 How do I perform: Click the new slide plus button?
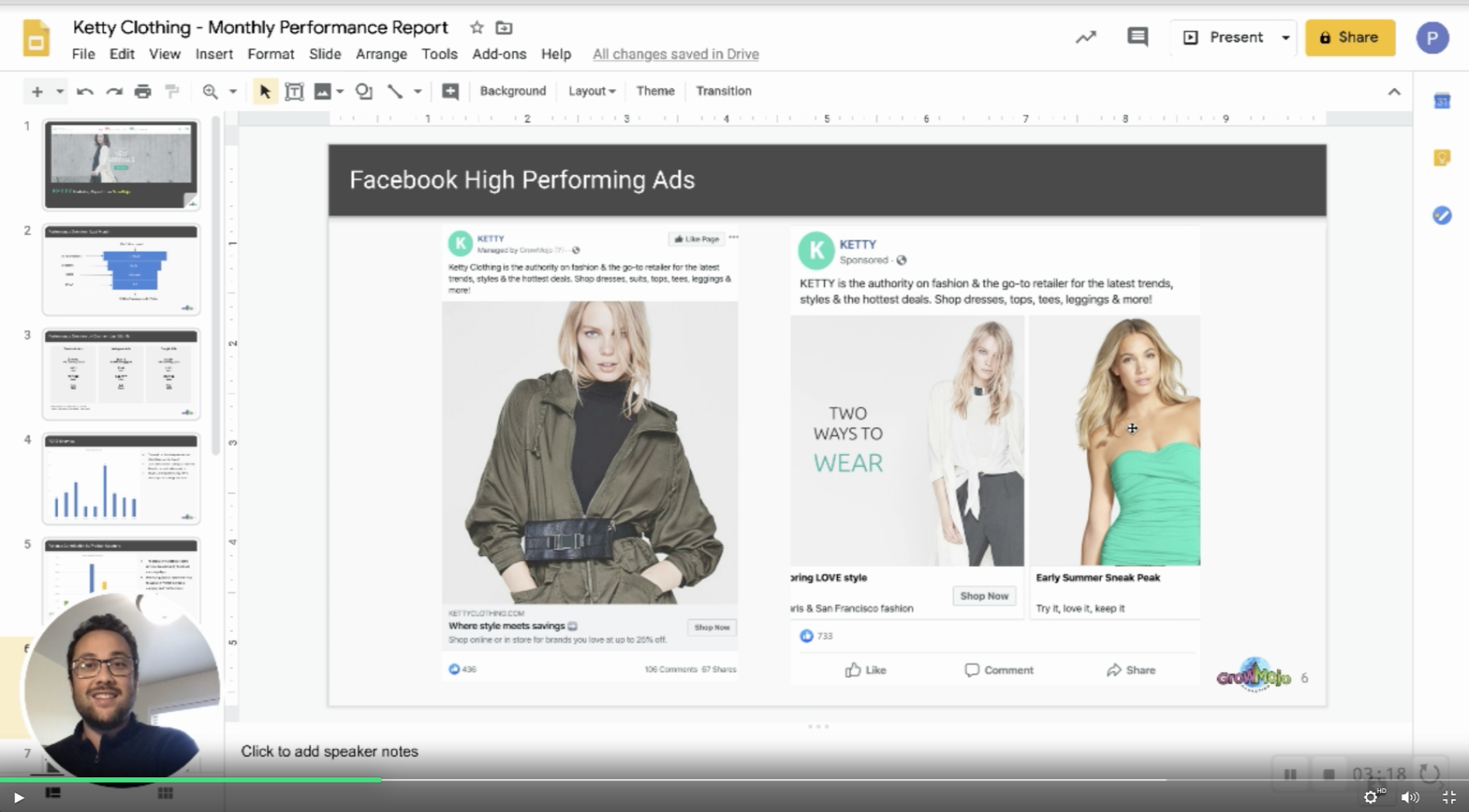[38, 92]
